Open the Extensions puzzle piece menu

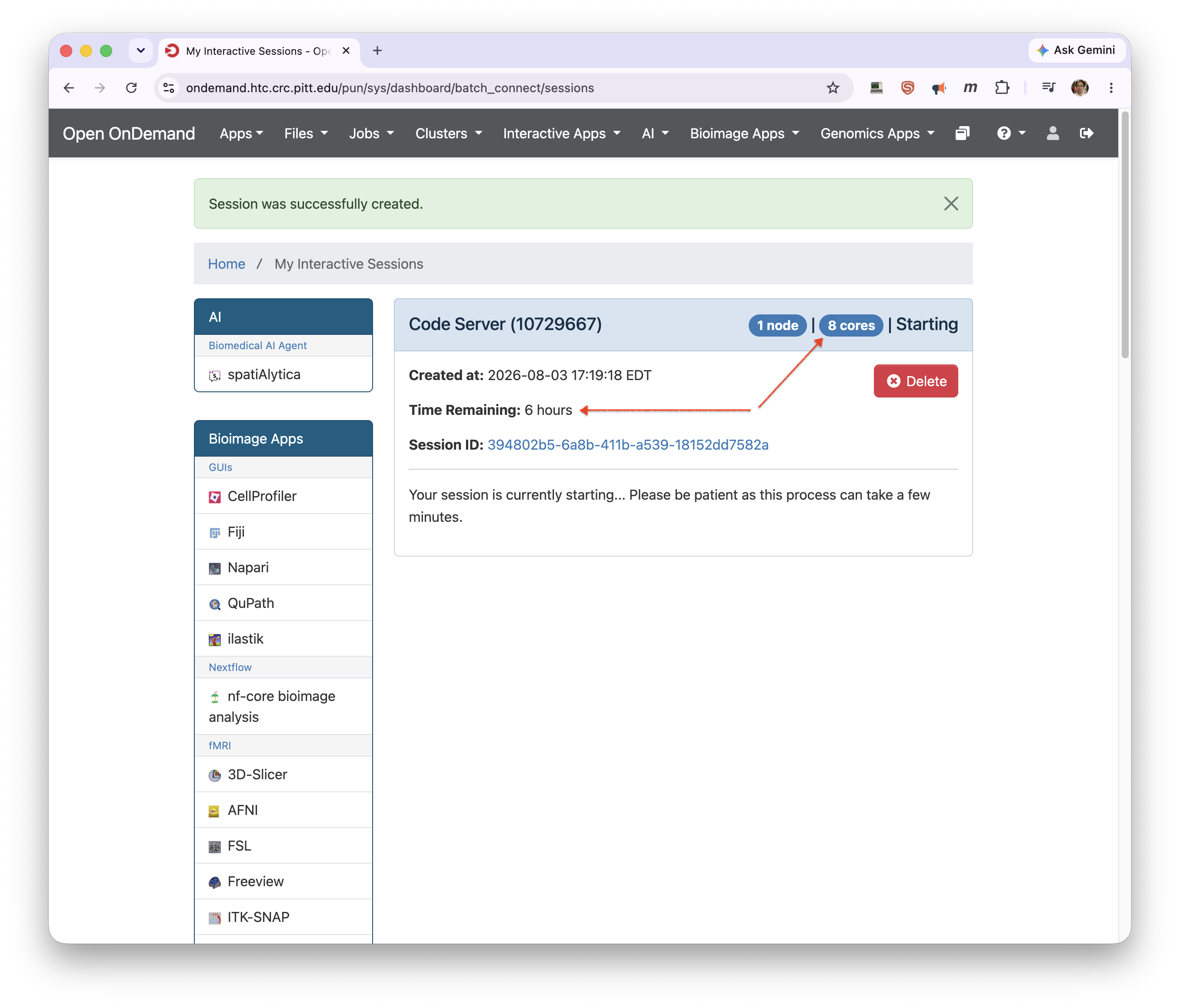tap(1002, 88)
